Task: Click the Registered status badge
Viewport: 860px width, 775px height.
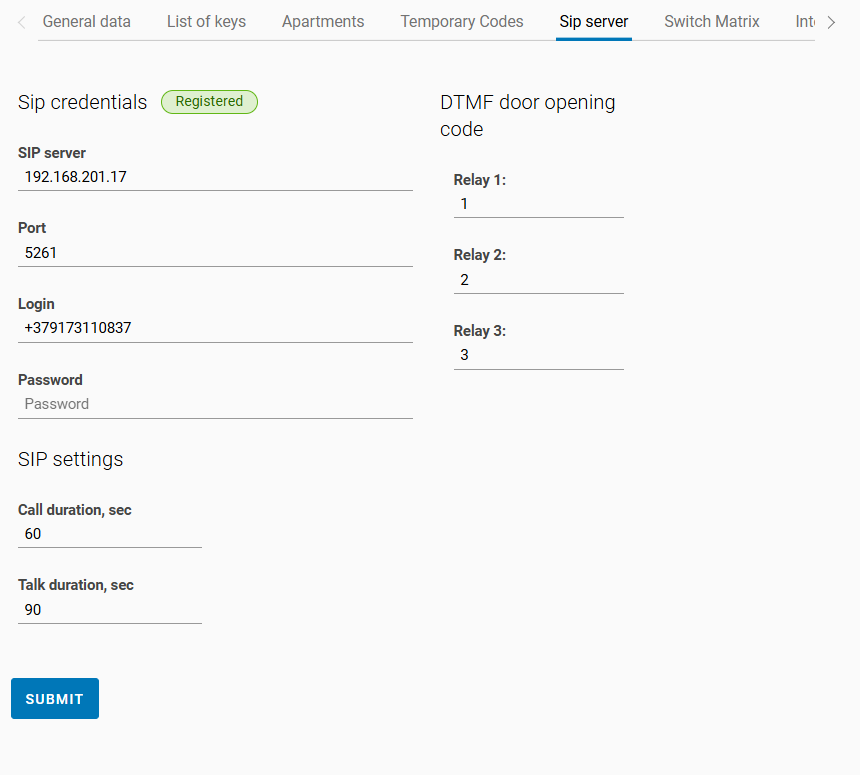Action: tap(209, 101)
